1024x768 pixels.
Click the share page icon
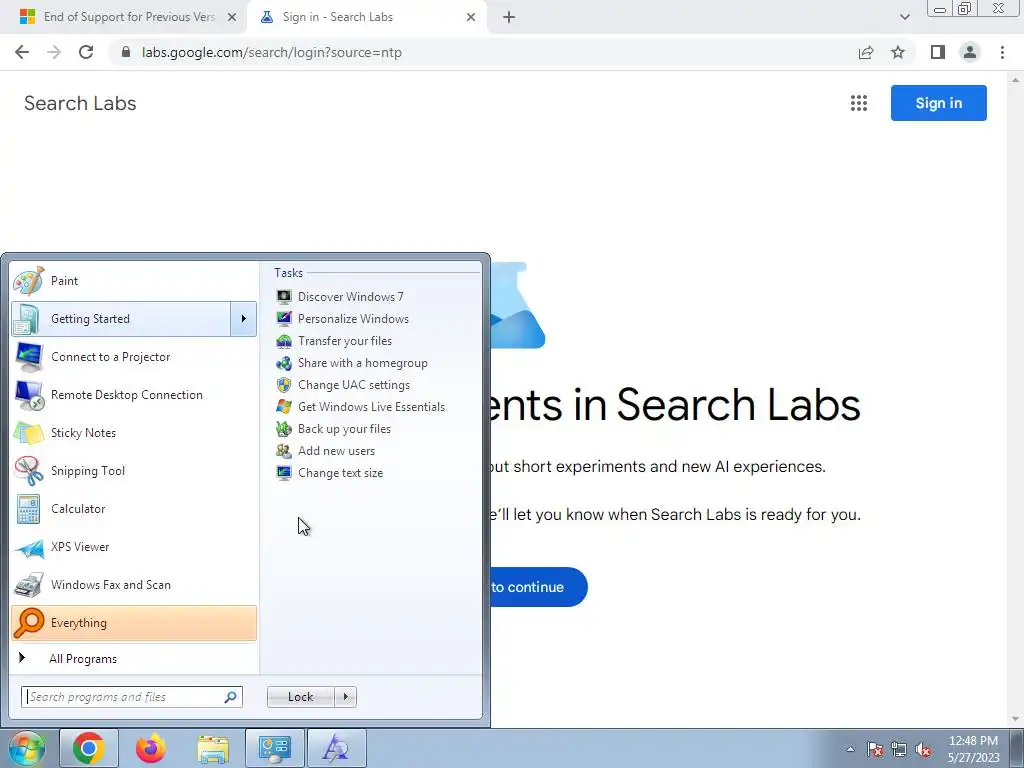(x=866, y=52)
